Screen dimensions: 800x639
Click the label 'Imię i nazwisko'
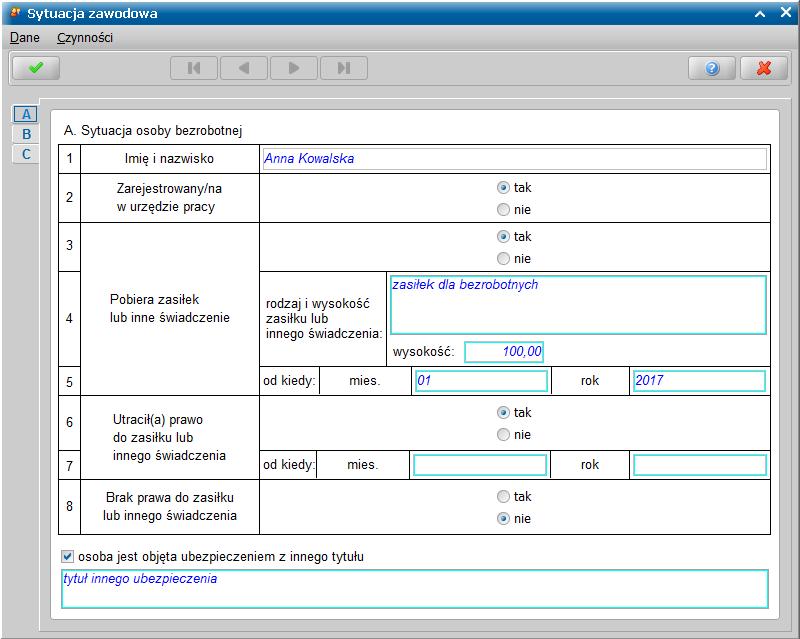pos(169,159)
